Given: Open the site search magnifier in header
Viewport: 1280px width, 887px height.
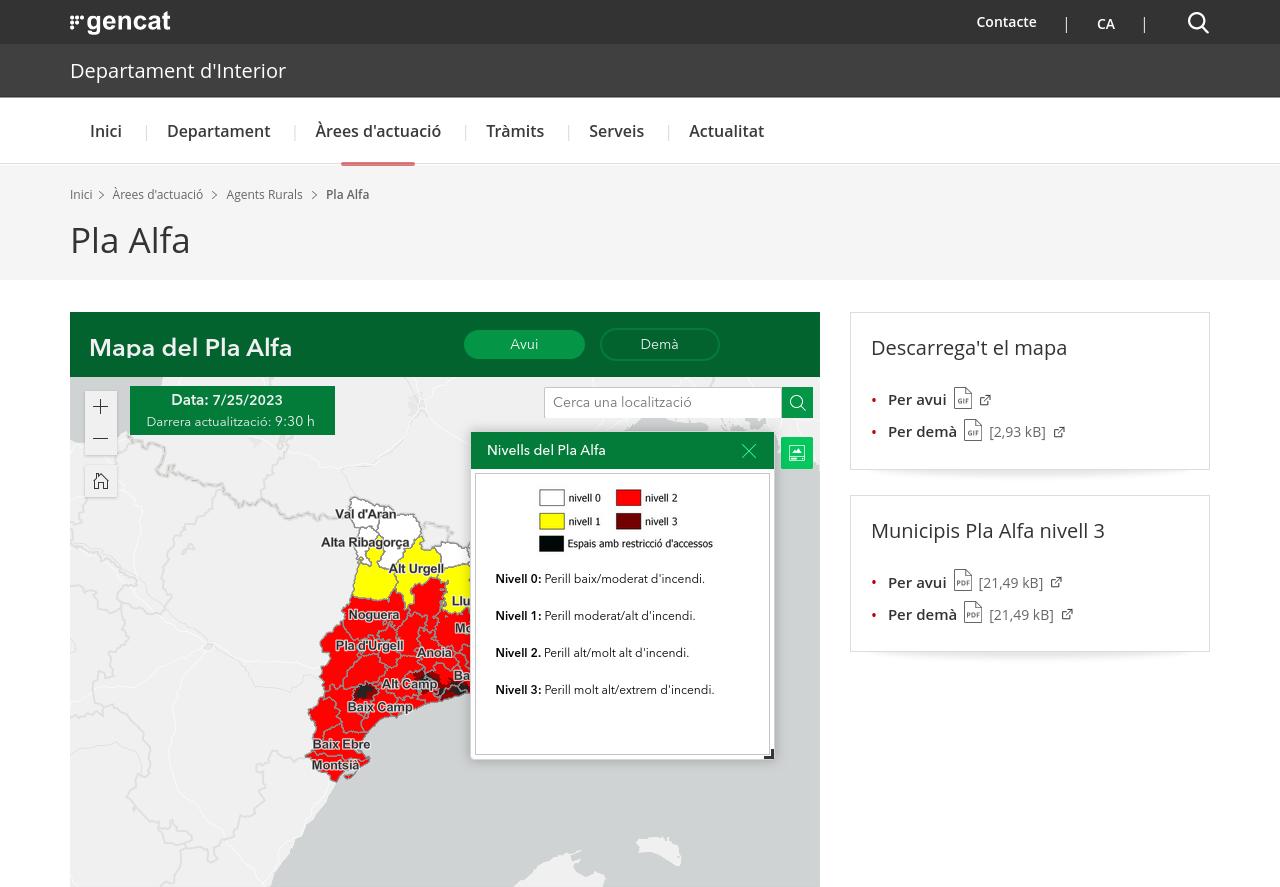Looking at the screenshot, I should [1198, 23].
